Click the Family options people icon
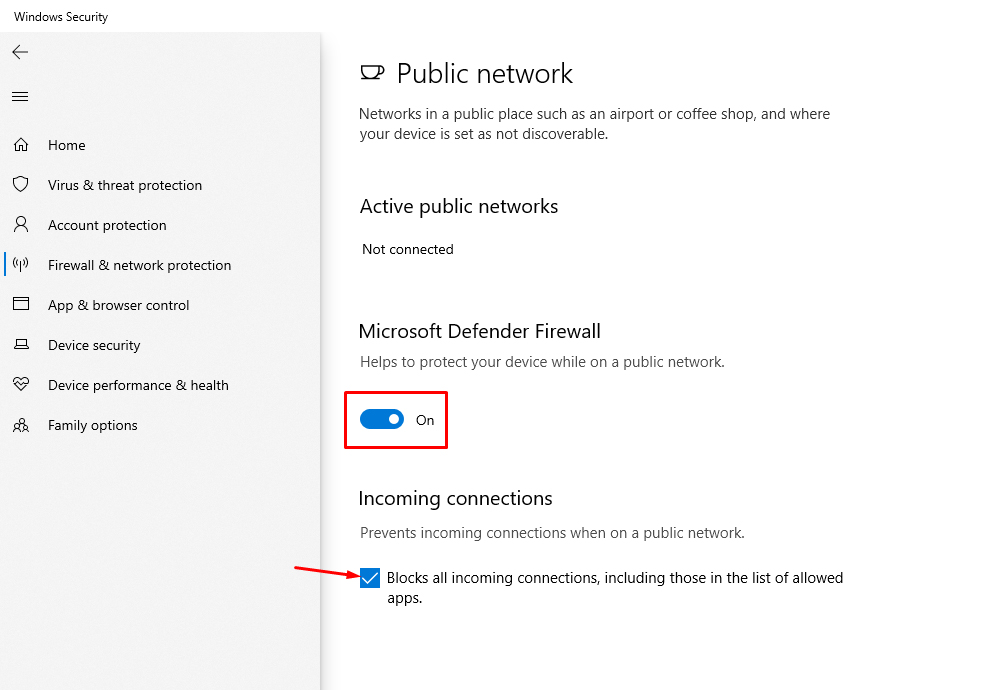Viewport: 1000px width, 690px height. (x=21, y=425)
